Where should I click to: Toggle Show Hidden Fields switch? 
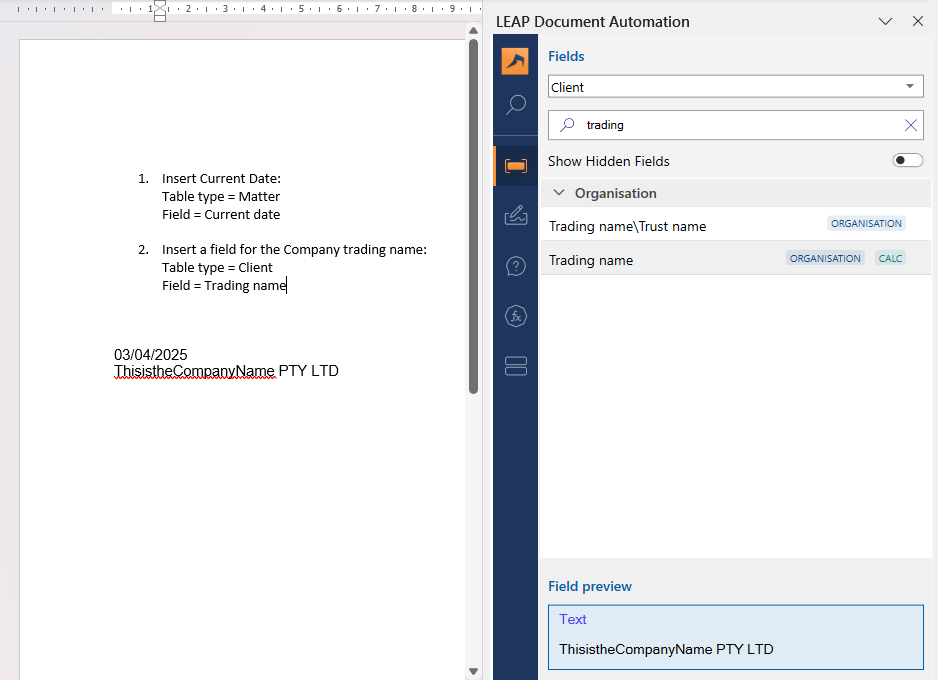(x=907, y=161)
